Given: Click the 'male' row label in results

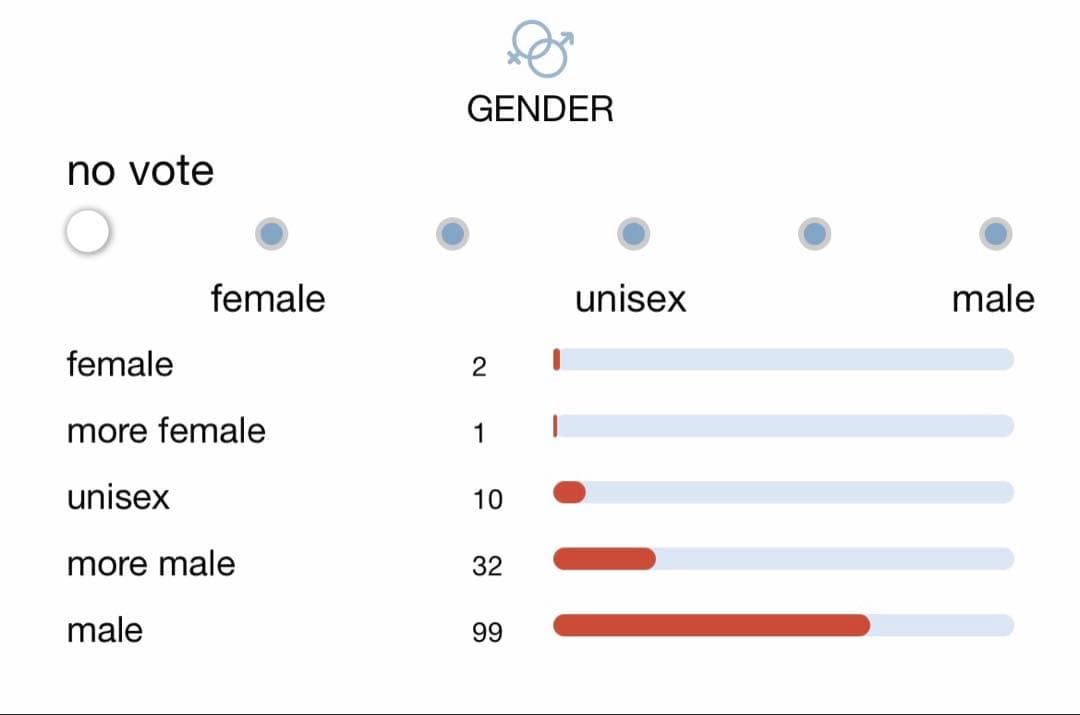Looking at the screenshot, I should [x=105, y=630].
